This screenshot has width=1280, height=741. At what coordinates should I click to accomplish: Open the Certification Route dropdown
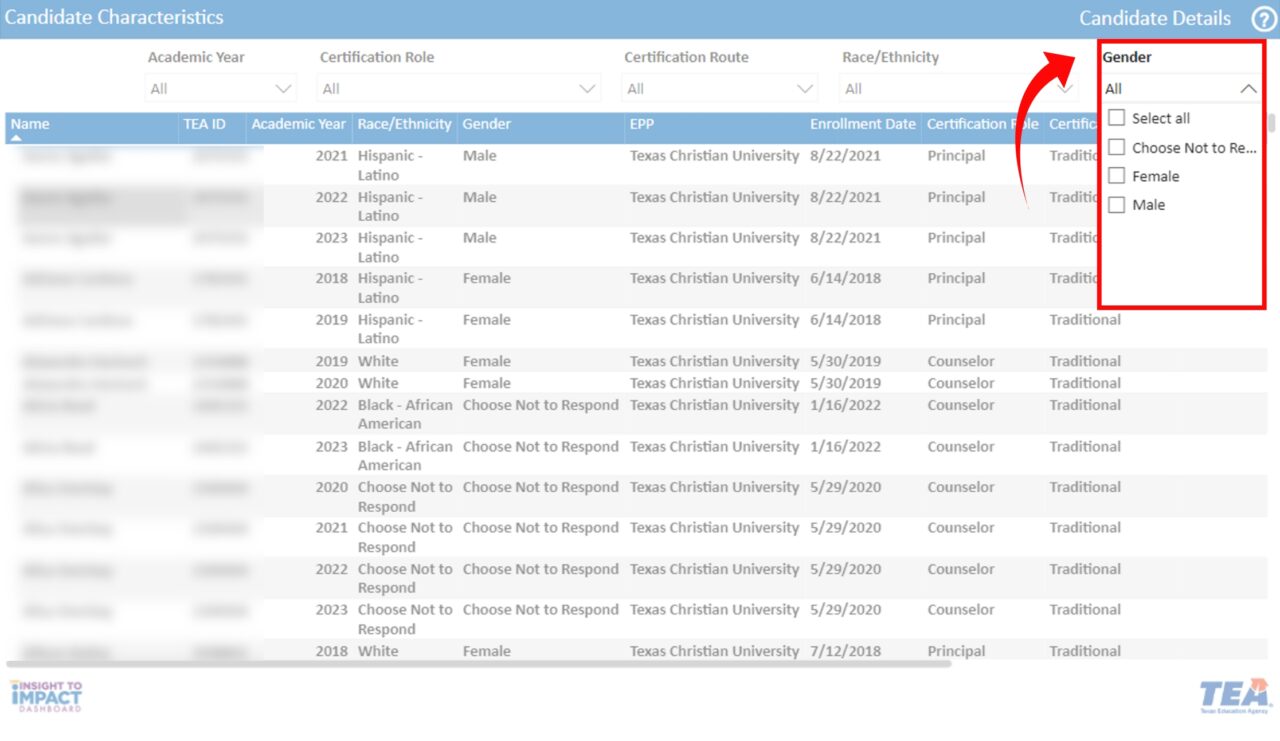[719, 89]
